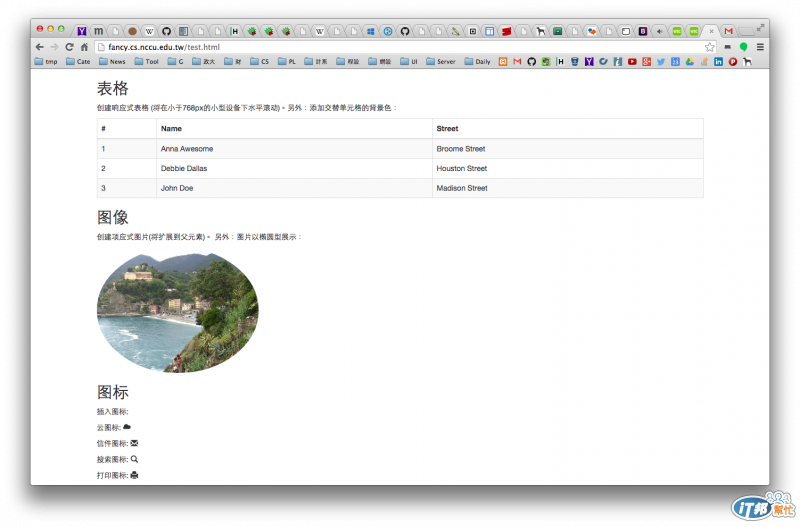Image resolution: width=800 pixels, height=527 pixels.
Task: Open the Google+ bookmark icon
Action: [646, 62]
